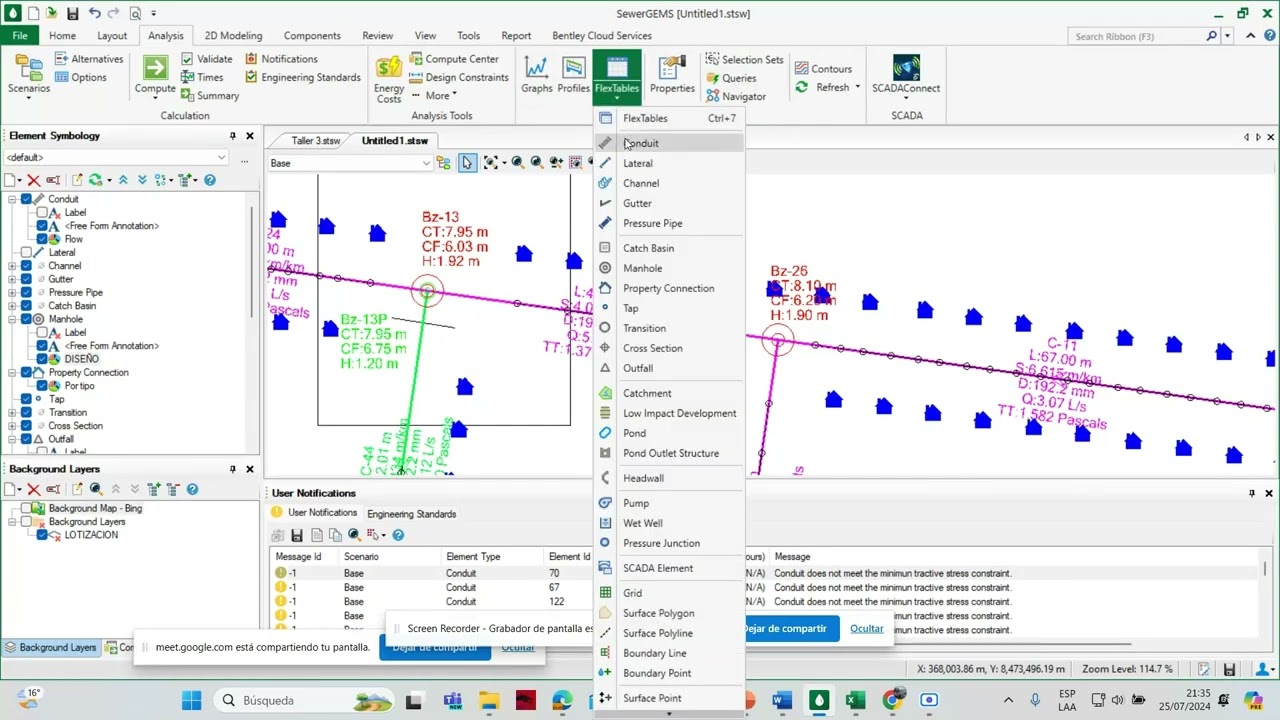This screenshot has height=720, width=1280.
Task: Toggle the DISEÑO symbology checkbox
Action: point(42,359)
